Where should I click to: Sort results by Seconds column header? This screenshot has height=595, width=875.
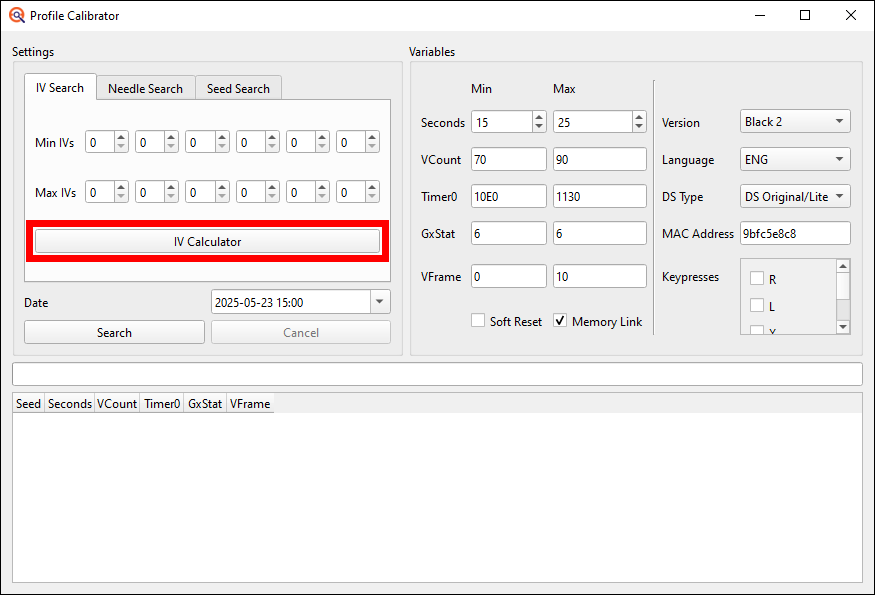[70, 404]
